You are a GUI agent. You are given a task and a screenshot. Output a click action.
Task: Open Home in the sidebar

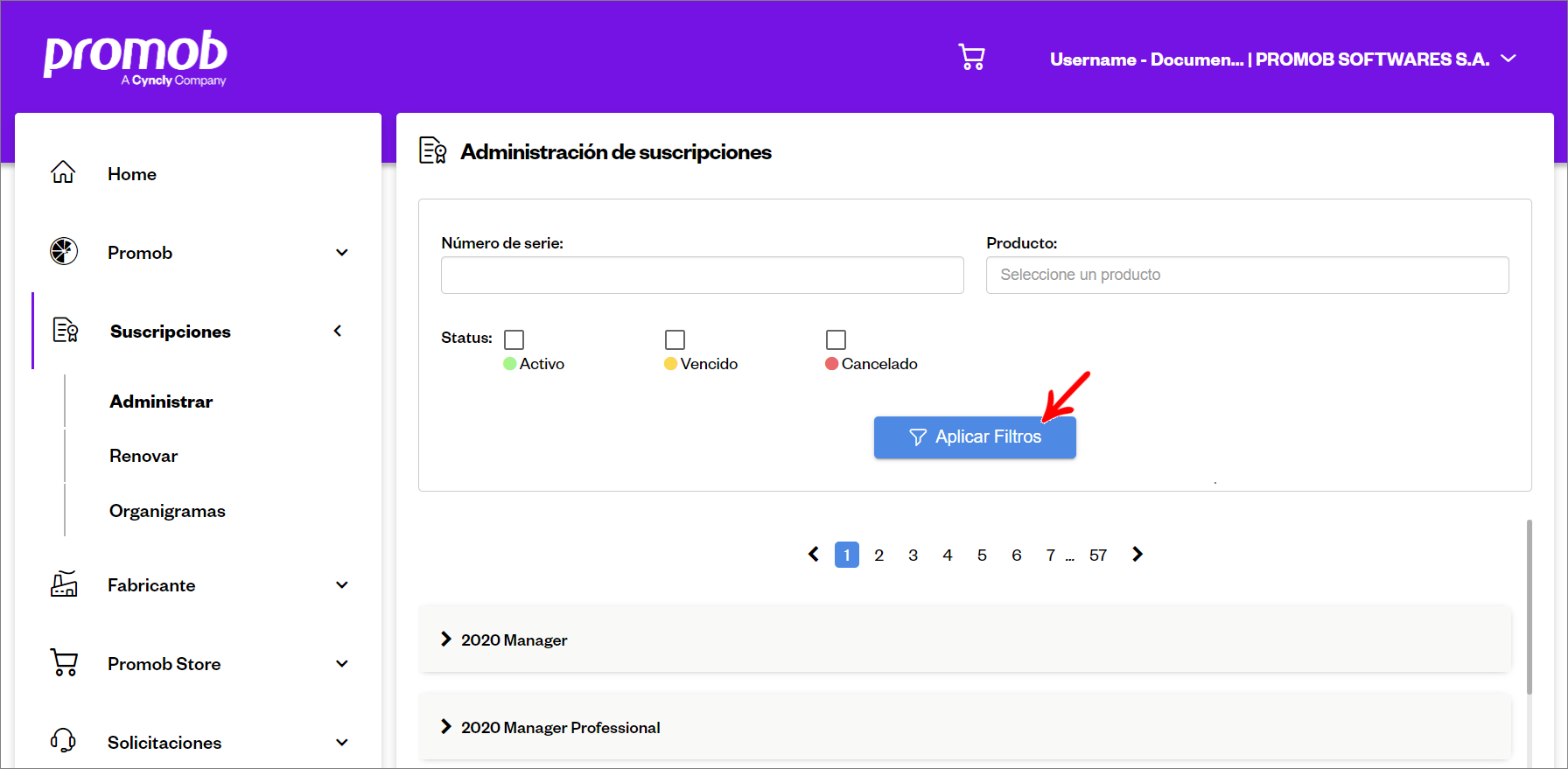point(132,174)
